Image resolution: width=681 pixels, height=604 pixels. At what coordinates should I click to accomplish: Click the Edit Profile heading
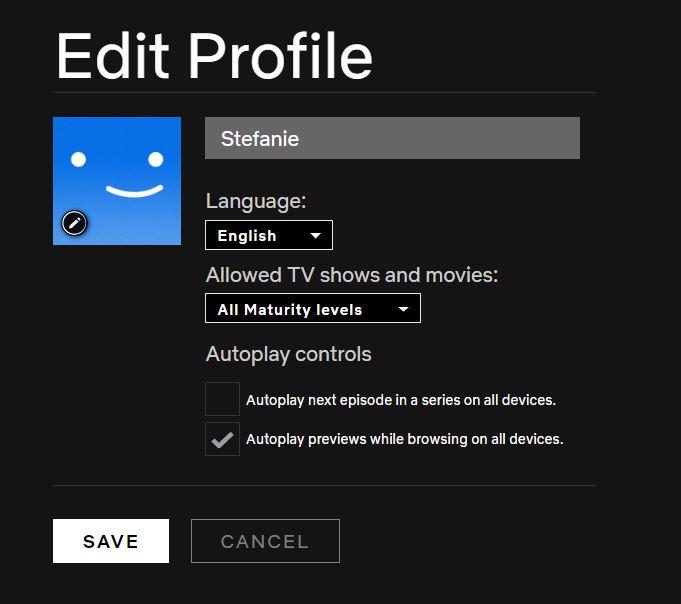215,56
